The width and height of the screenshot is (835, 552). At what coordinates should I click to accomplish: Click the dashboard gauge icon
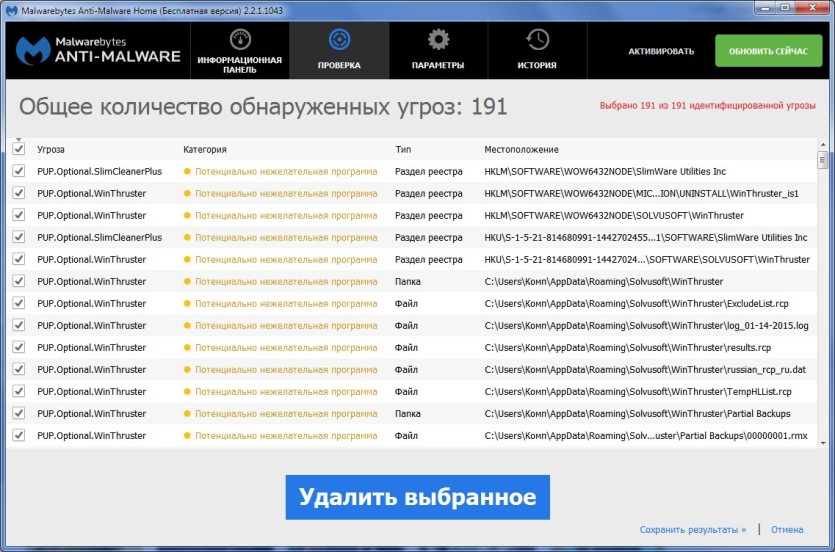240,39
